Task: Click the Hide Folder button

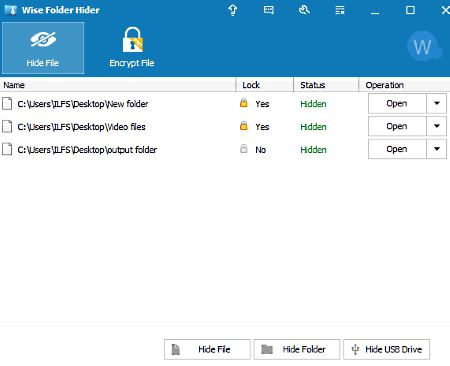Action: tap(297, 349)
